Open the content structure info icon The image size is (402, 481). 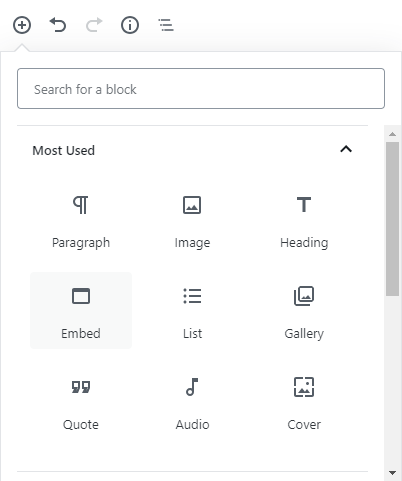(130, 25)
